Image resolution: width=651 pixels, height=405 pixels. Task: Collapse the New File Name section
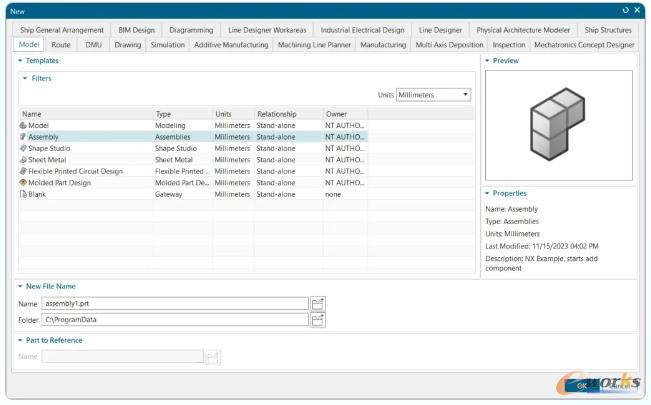coord(20,287)
